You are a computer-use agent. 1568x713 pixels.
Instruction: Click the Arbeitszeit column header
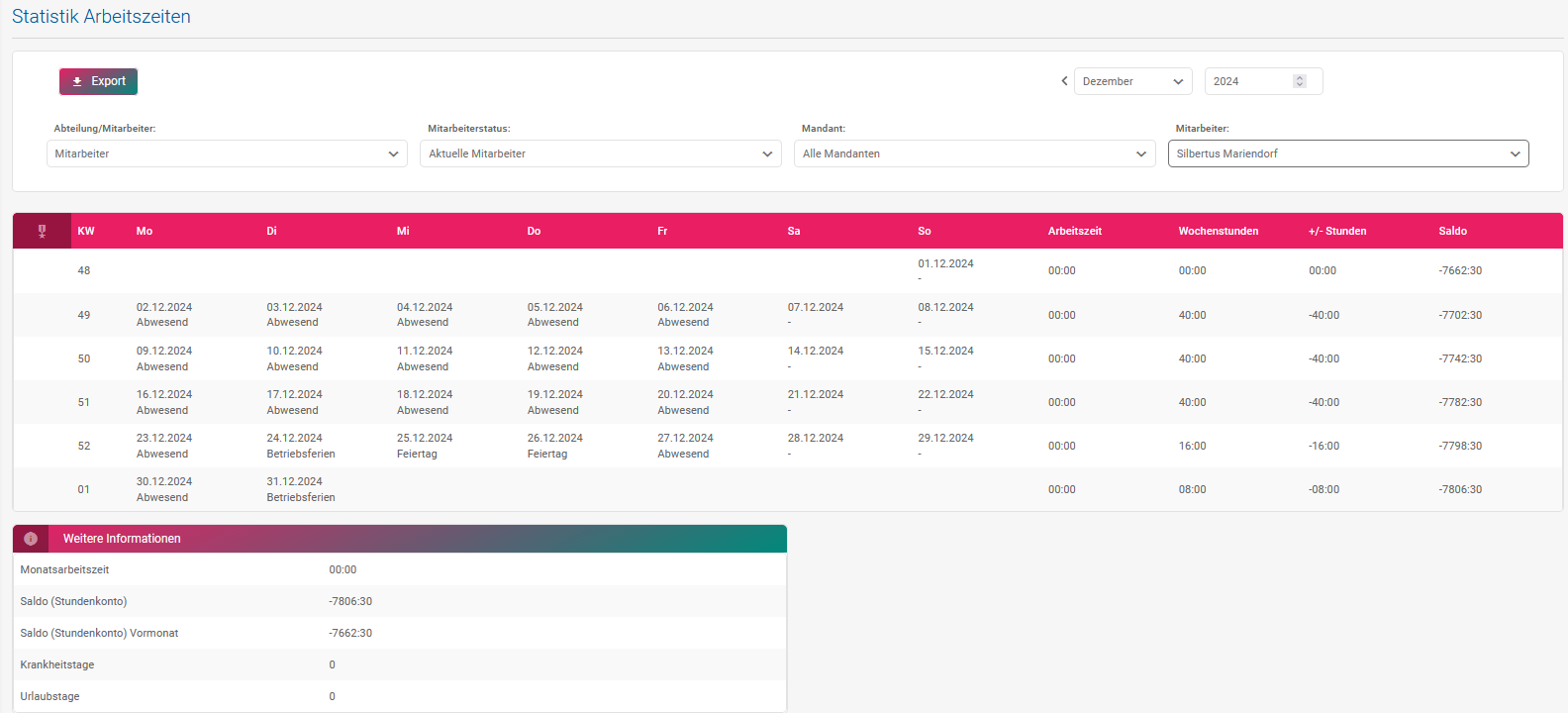[1075, 231]
